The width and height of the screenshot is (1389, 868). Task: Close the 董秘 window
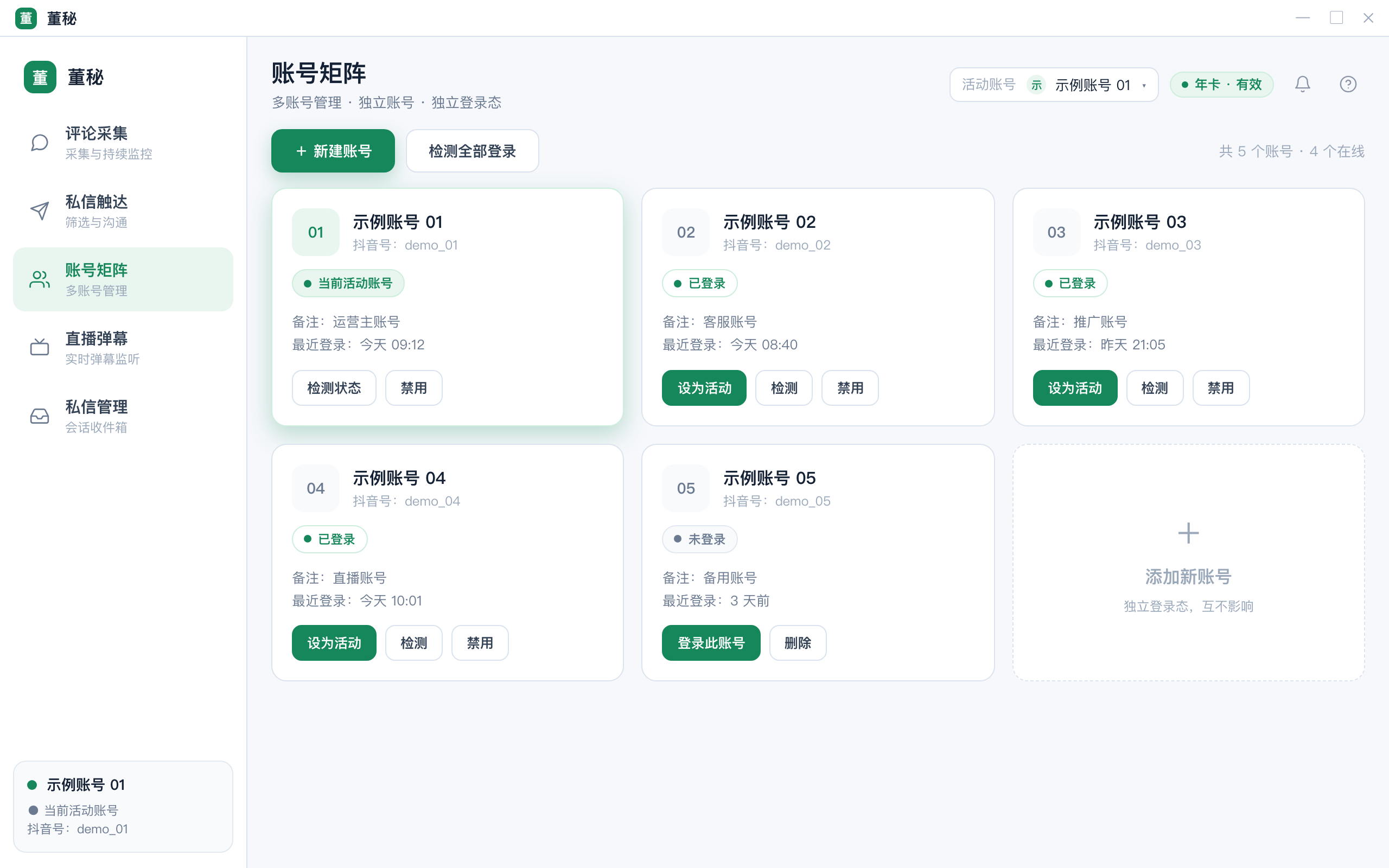(1368, 18)
